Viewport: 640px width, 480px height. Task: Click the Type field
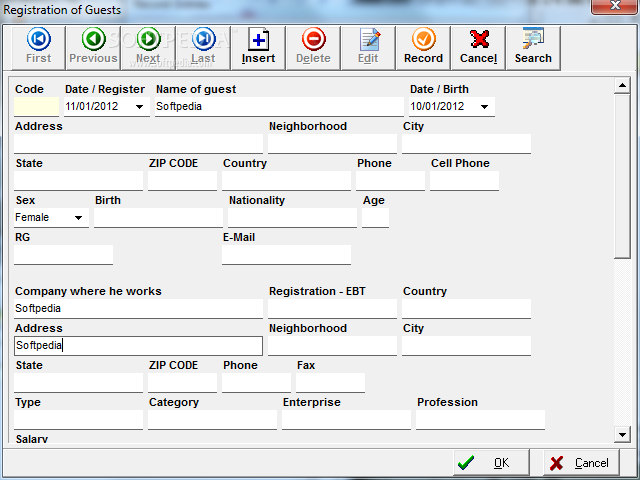(x=78, y=420)
